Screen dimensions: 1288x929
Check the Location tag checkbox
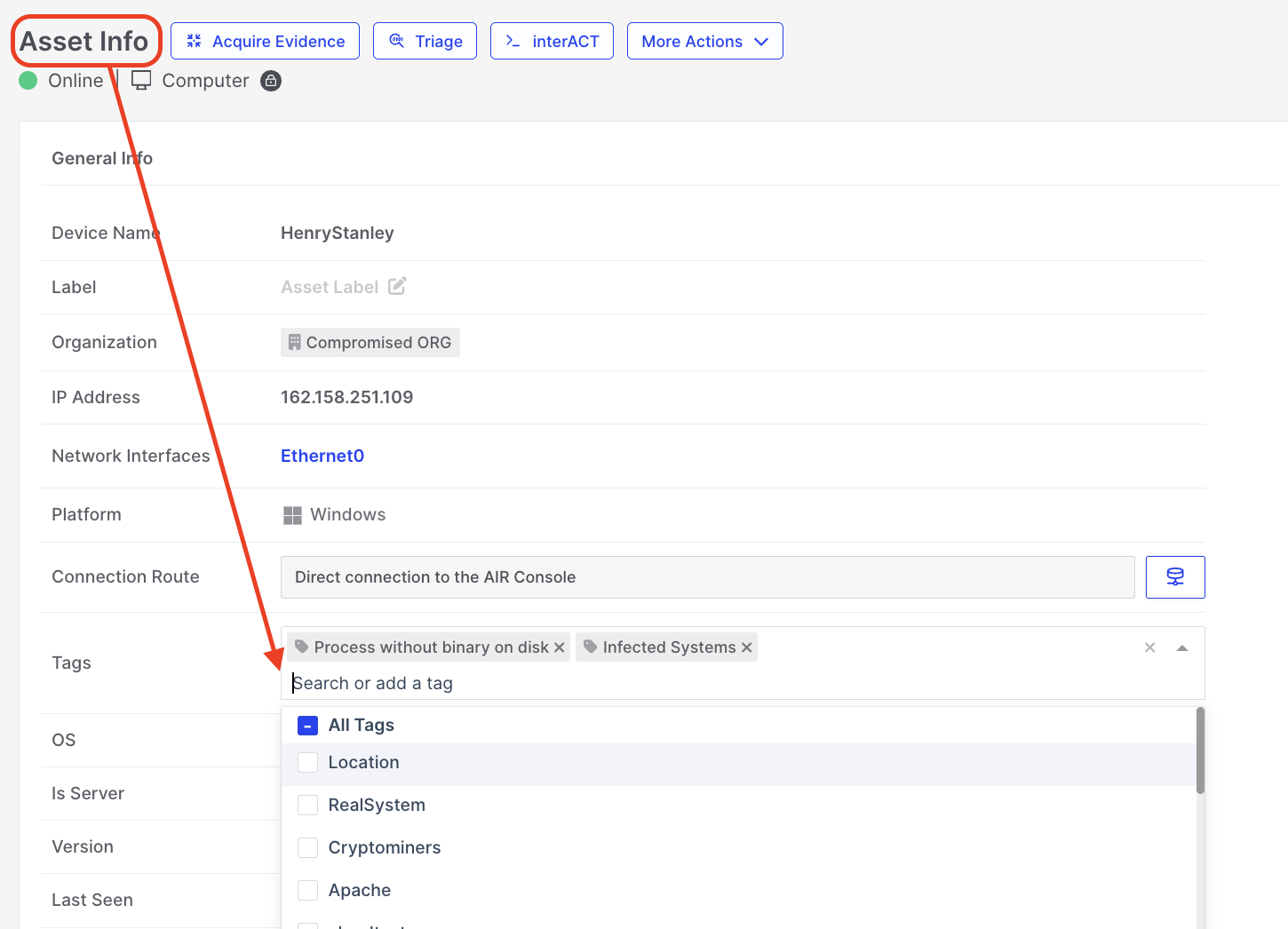pyautogui.click(x=307, y=763)
